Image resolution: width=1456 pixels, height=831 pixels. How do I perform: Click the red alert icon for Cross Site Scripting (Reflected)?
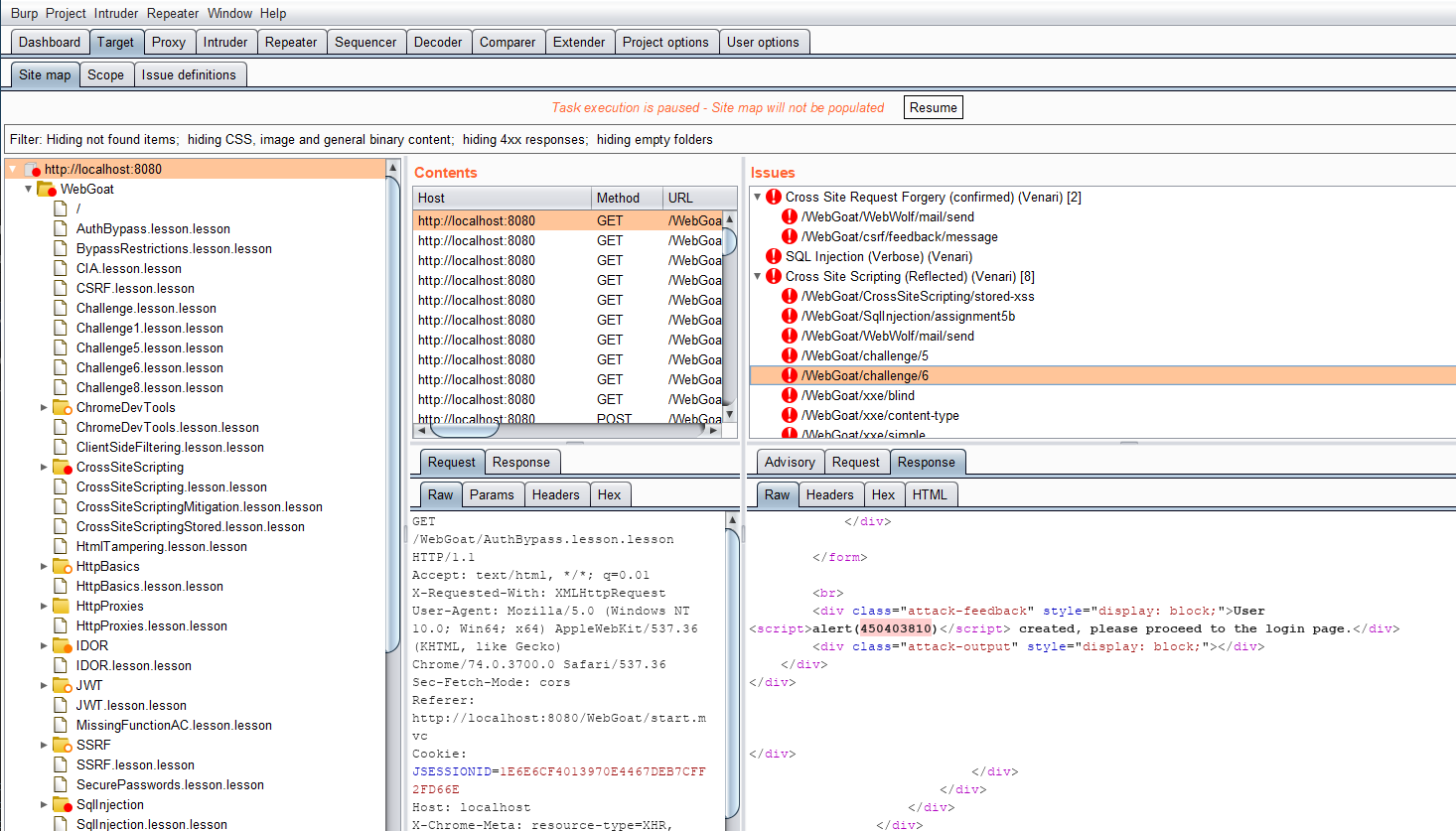click(774, 276)
